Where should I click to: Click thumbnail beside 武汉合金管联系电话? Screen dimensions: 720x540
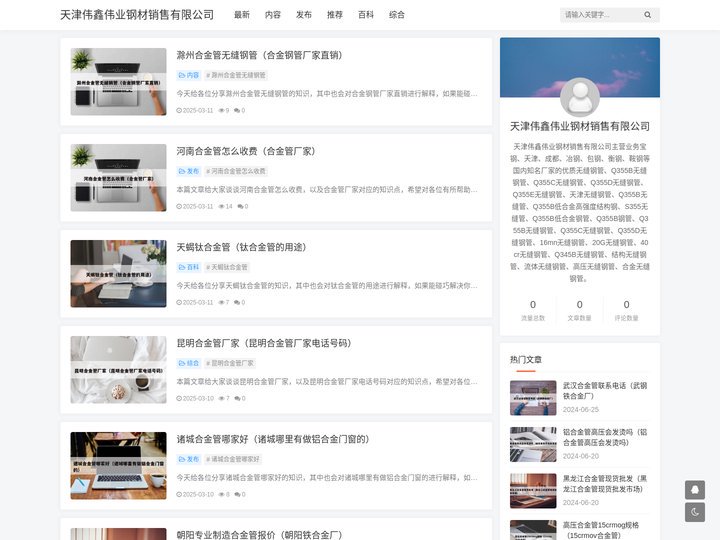pos(533,398)
